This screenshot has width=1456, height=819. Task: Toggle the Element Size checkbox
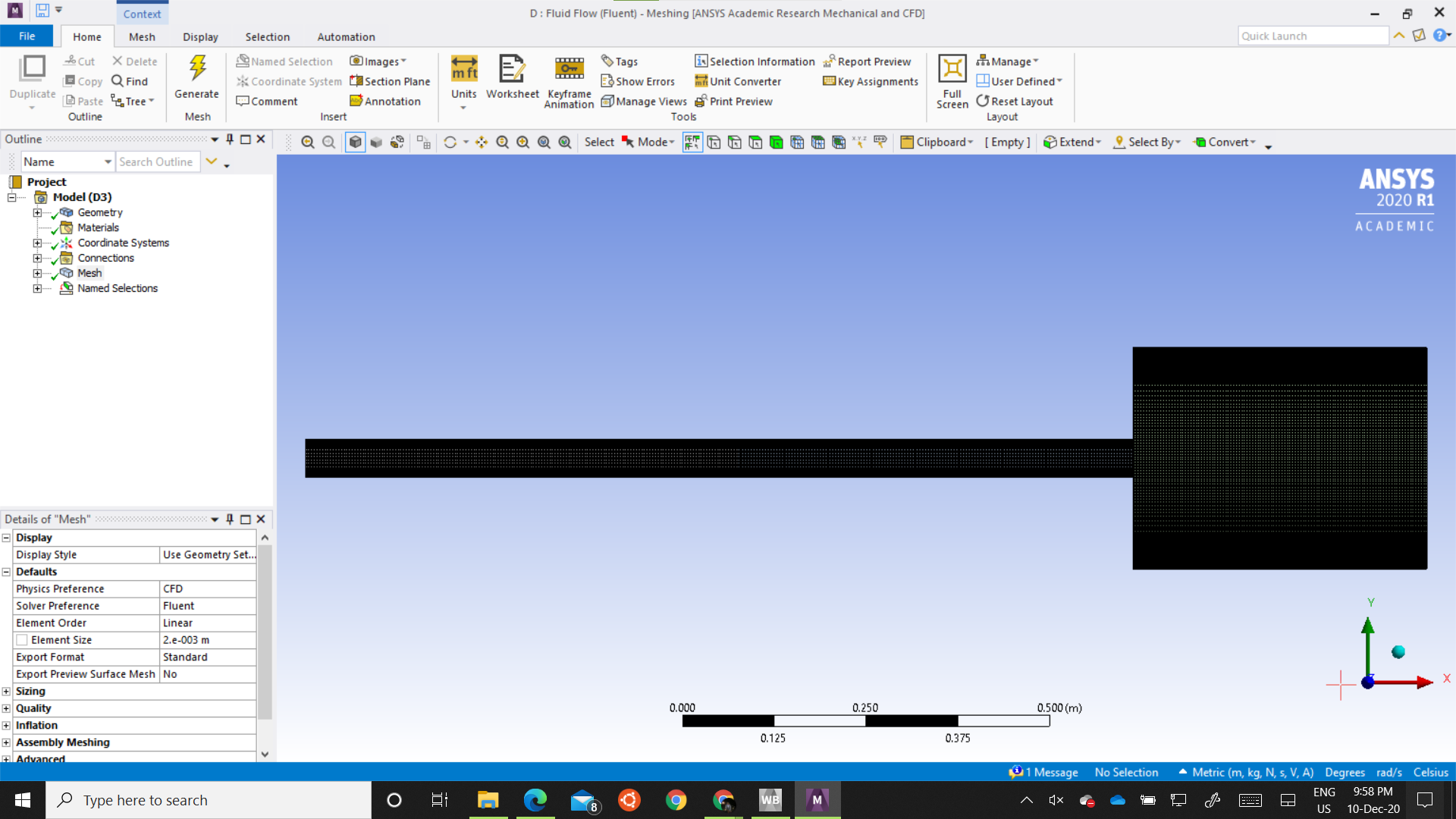(22, 640)
